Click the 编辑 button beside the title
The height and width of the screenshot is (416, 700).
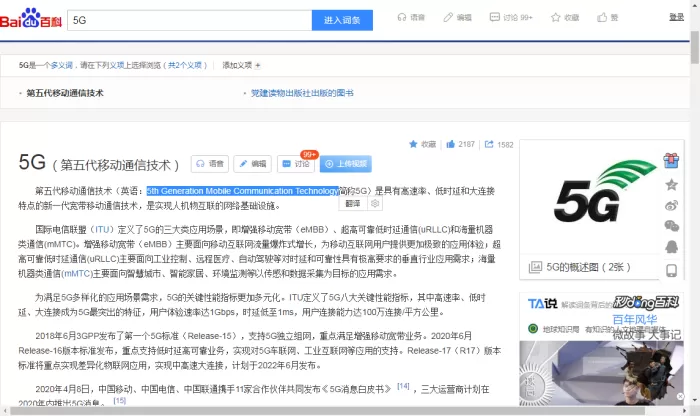(x=253, y=164)
